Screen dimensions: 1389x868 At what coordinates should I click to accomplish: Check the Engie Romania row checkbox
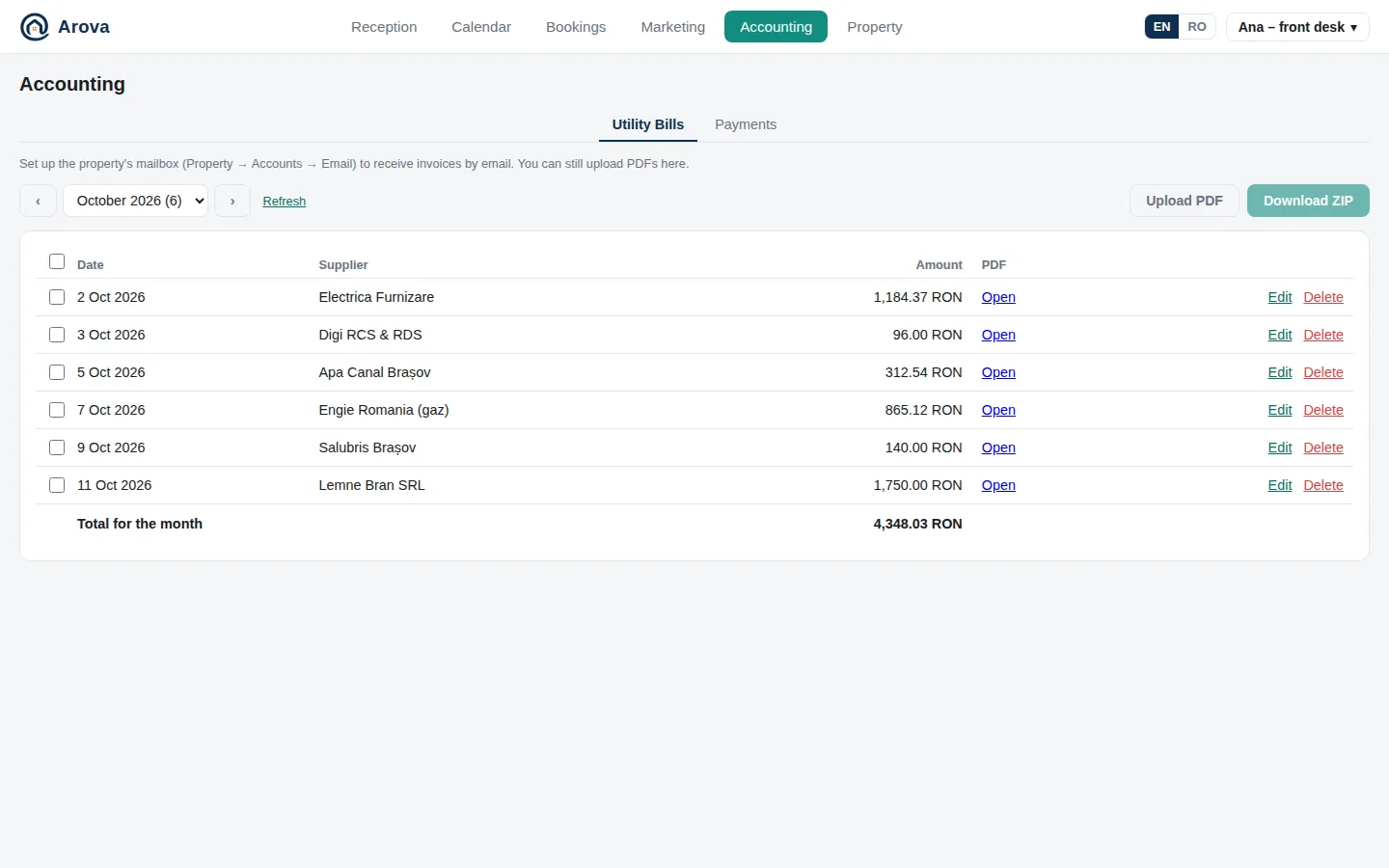click(57, 410)
